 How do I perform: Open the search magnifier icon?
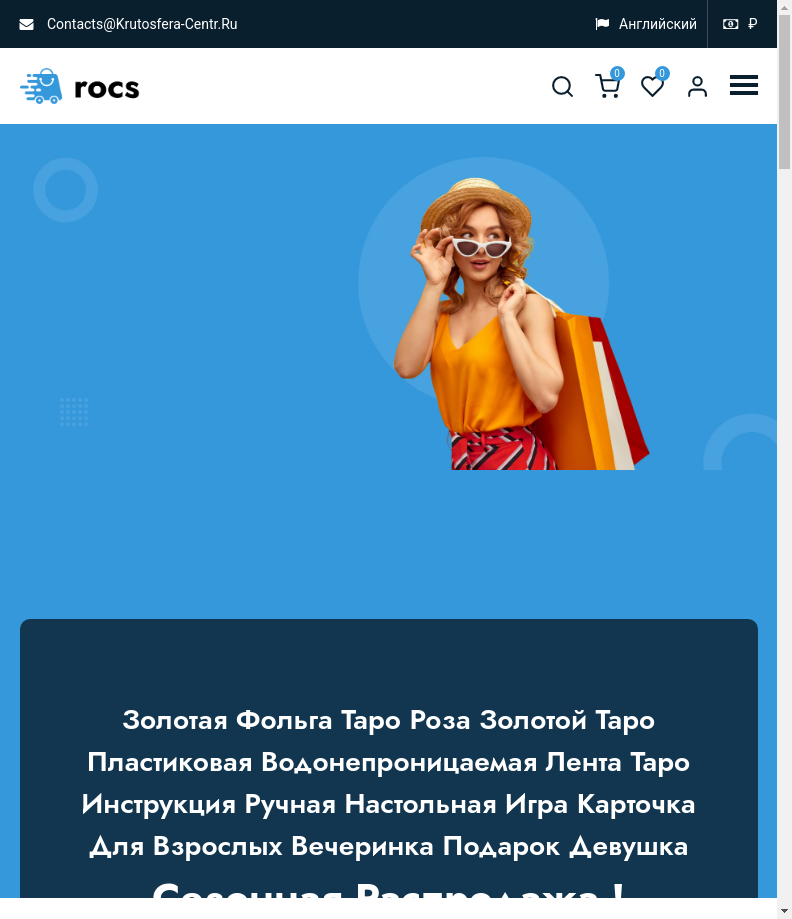[562, 87]
